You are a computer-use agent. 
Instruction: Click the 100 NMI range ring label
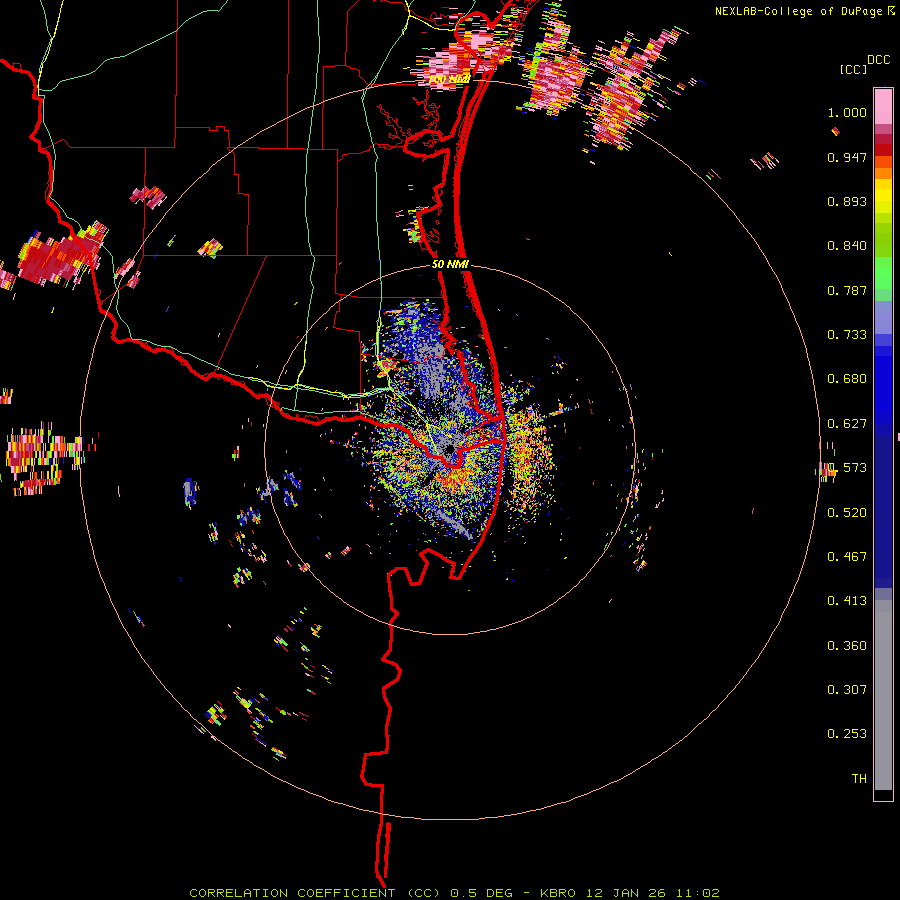(x=449, y=79)
